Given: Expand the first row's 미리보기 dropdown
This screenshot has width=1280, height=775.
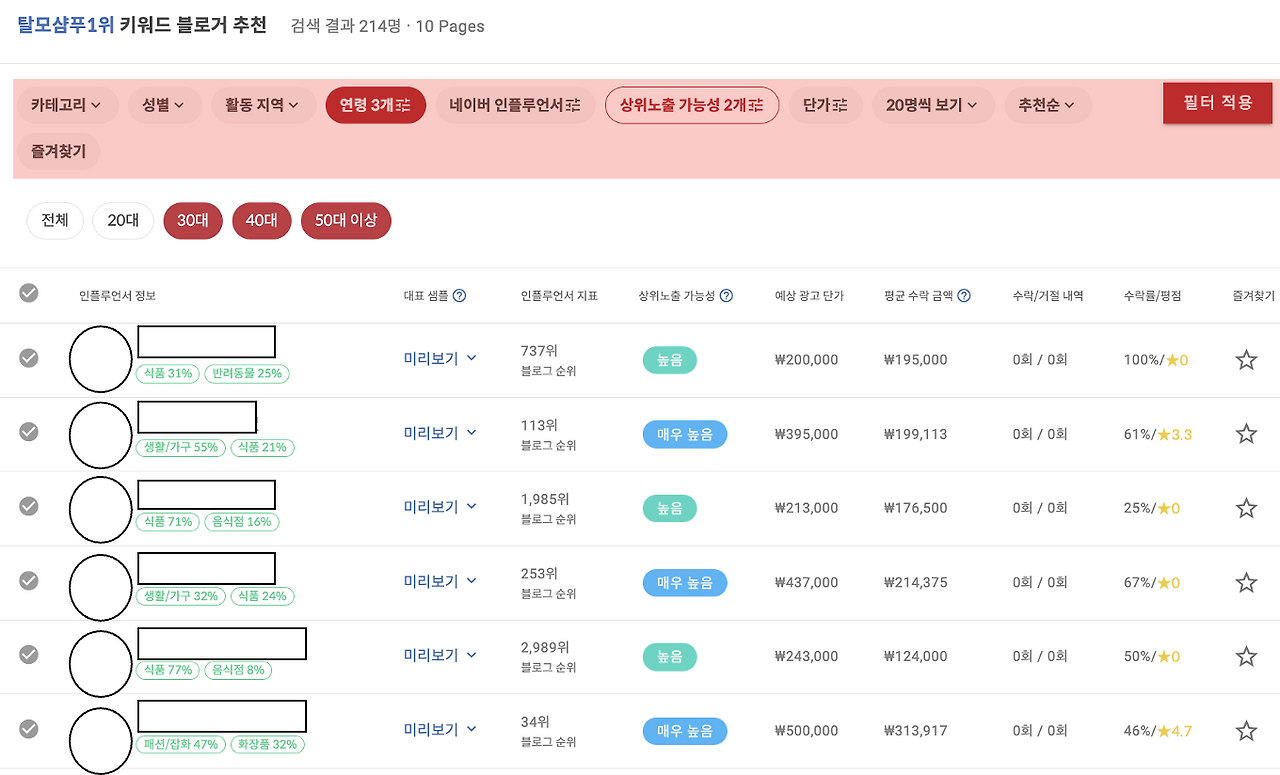Looking at the screenshot, I should pos(438,358).
